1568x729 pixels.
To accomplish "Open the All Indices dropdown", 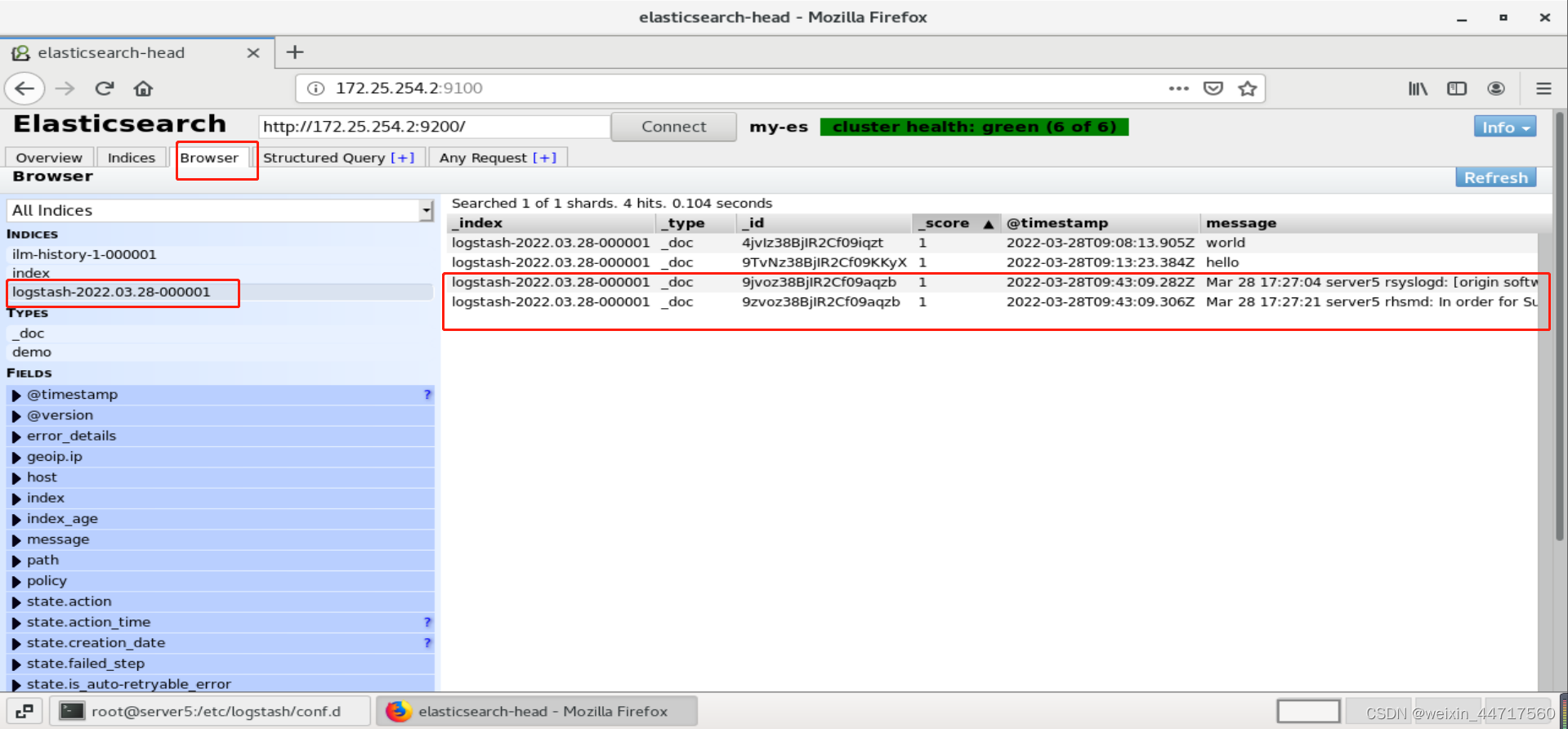I will [x=220, y=211].
